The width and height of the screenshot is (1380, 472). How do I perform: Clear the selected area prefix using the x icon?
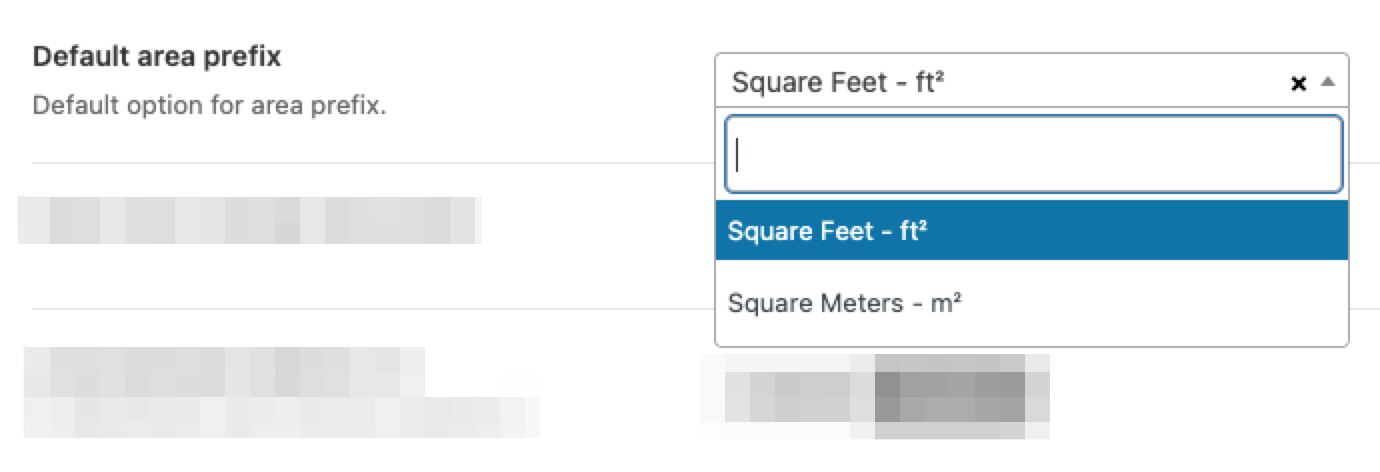1299,83
